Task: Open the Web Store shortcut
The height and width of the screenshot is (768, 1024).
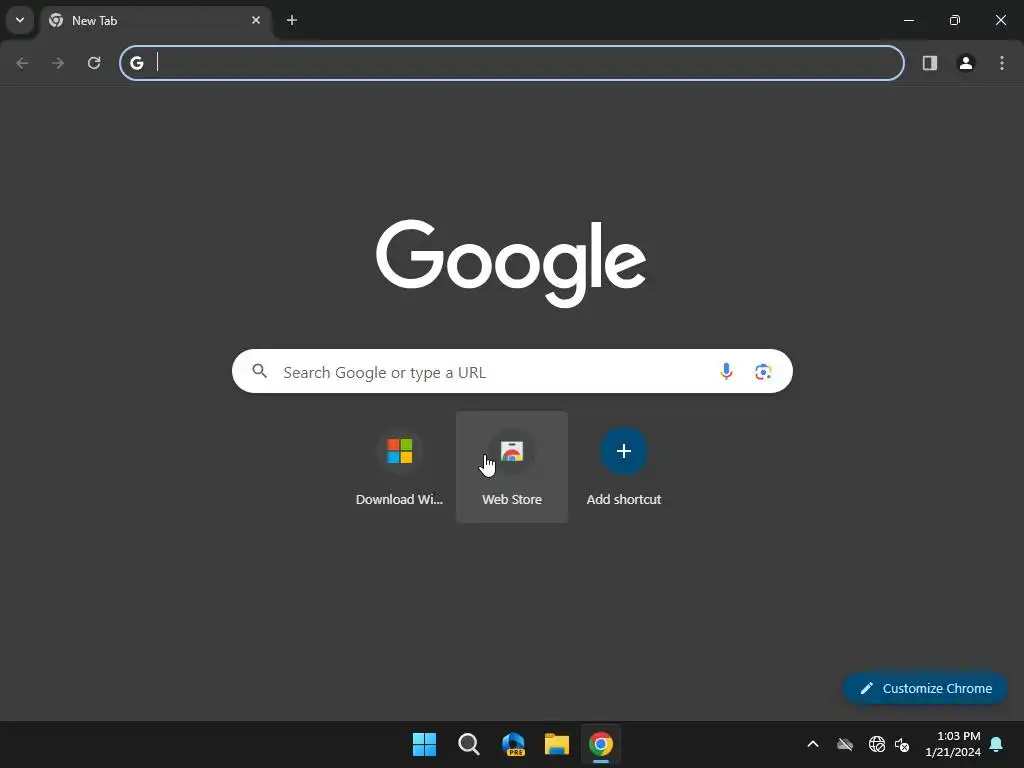Action: [x=512, y=467]
